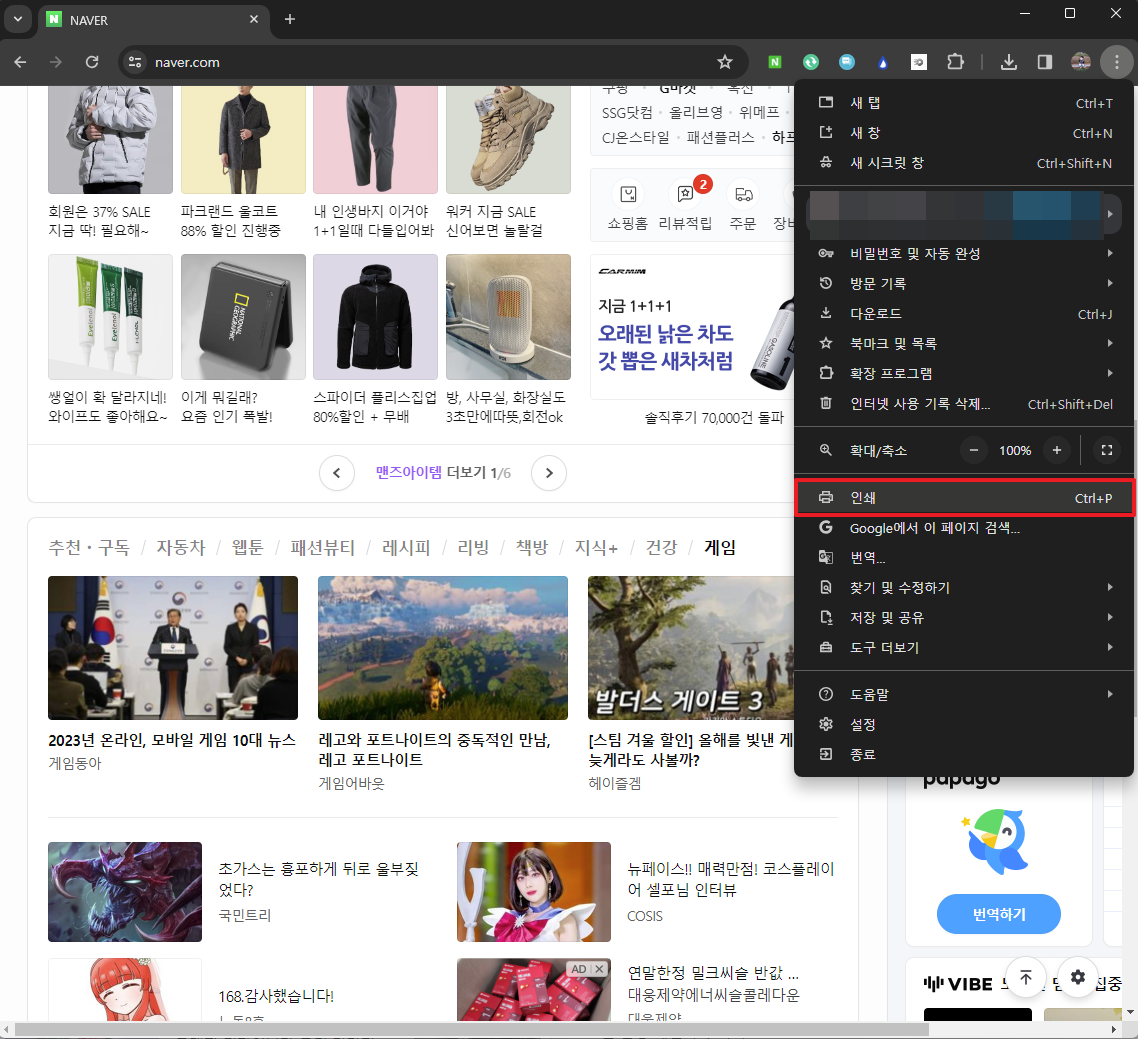Expand the 북마크 및 목록 submenu
The width and height of the screenshot is (1138, 1039).
click(896, 343)
